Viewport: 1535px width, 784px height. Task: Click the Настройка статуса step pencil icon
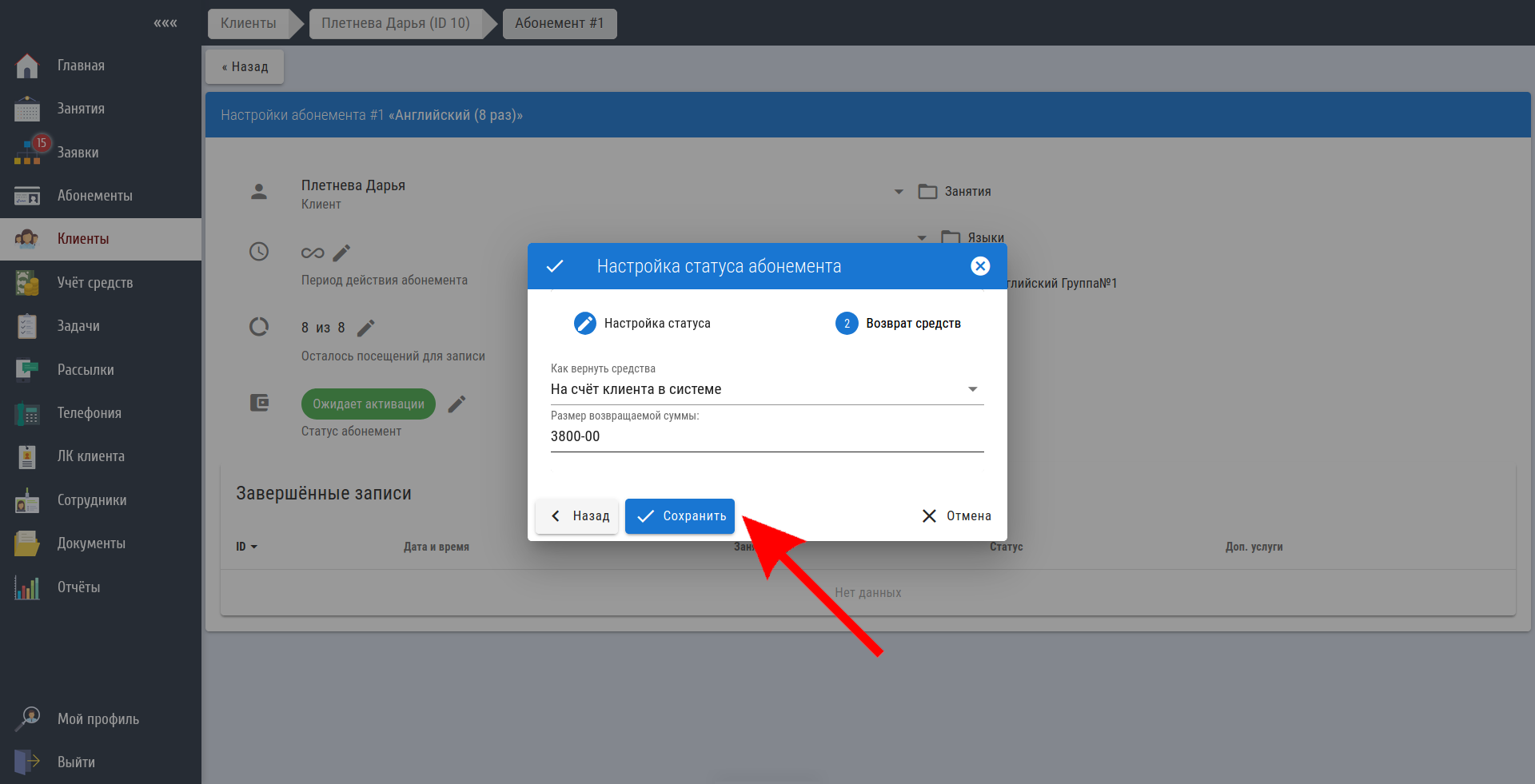click(585, 324)
